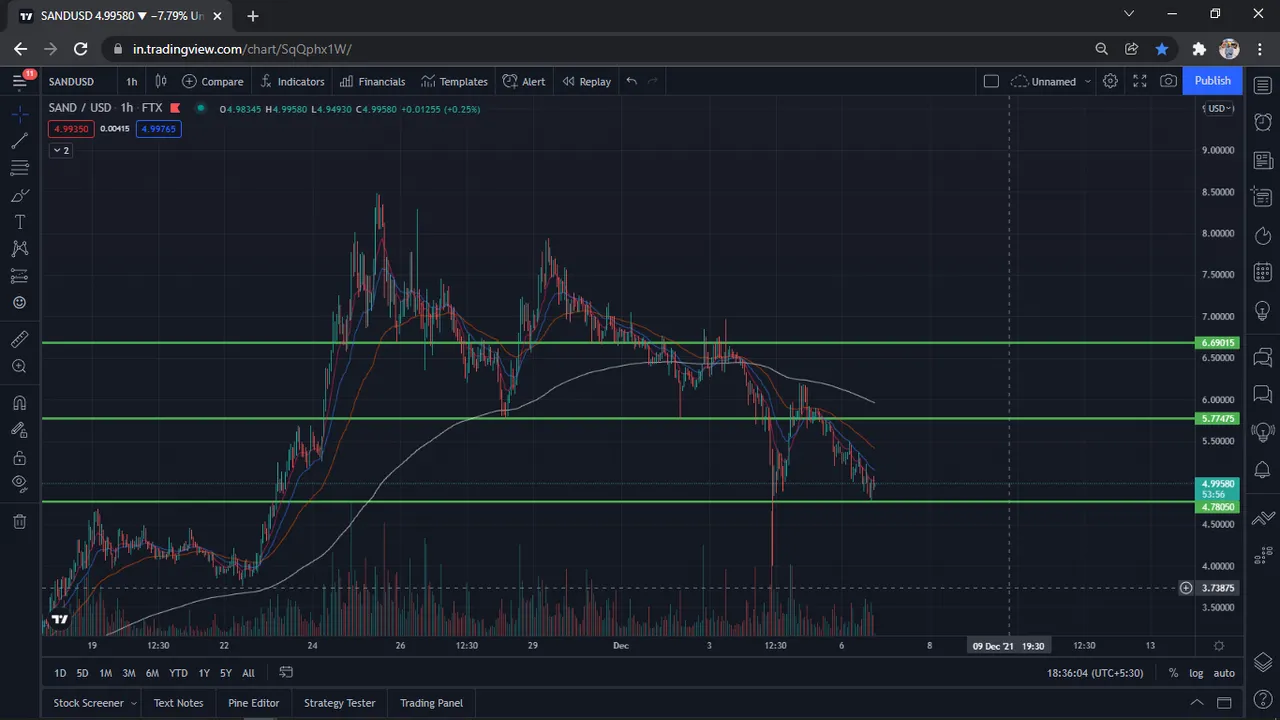Open time axis settings gear
The height and width of the screenshot is (720, 1280).
(1219, 646)
